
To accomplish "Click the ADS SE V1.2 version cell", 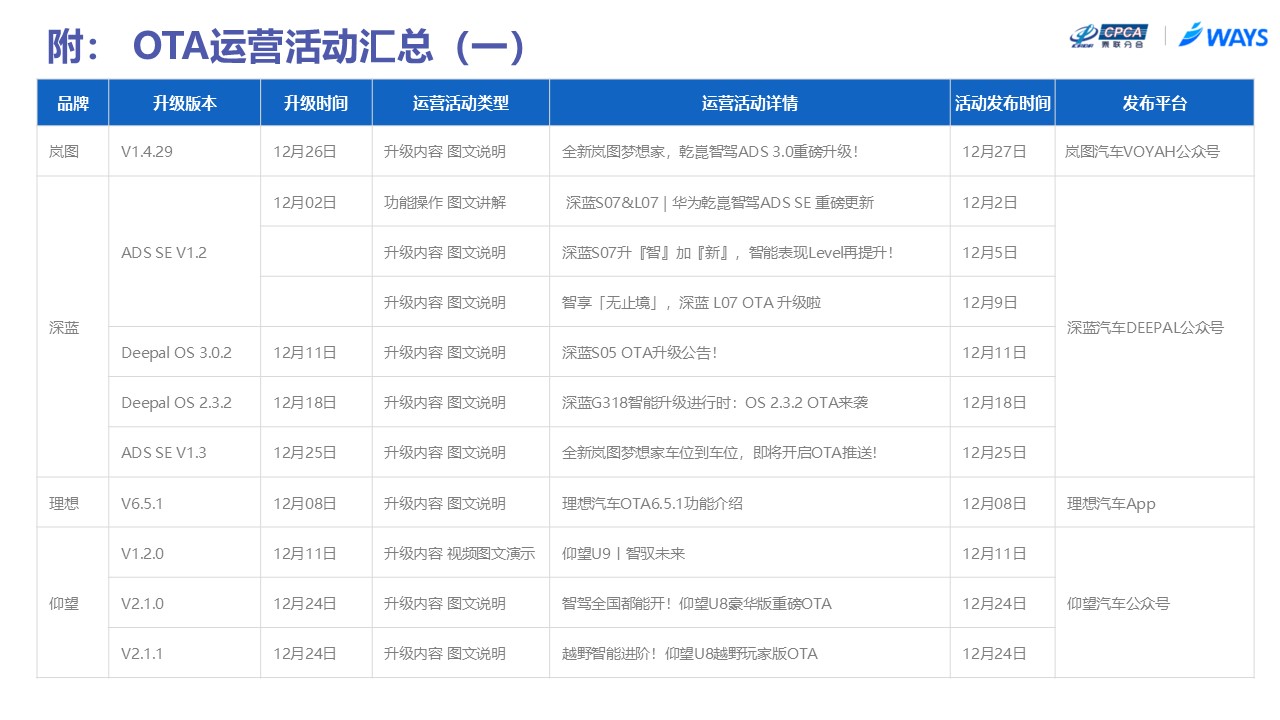I will [x=185, y=252].
